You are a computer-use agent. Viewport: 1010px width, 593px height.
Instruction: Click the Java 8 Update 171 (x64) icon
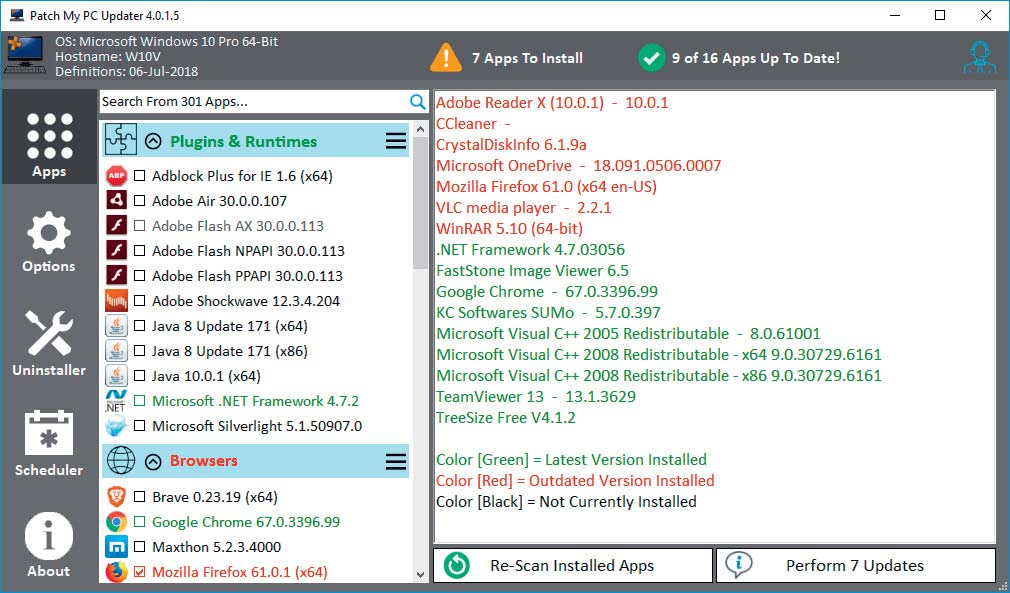[117, 326]
